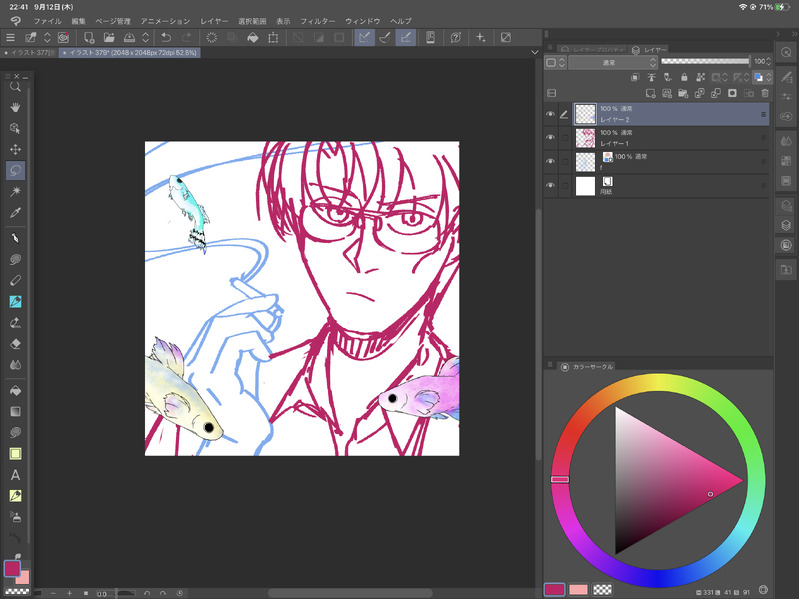
Task: Select the transparent color swatch below color wheel
Action: click(603, 589)
